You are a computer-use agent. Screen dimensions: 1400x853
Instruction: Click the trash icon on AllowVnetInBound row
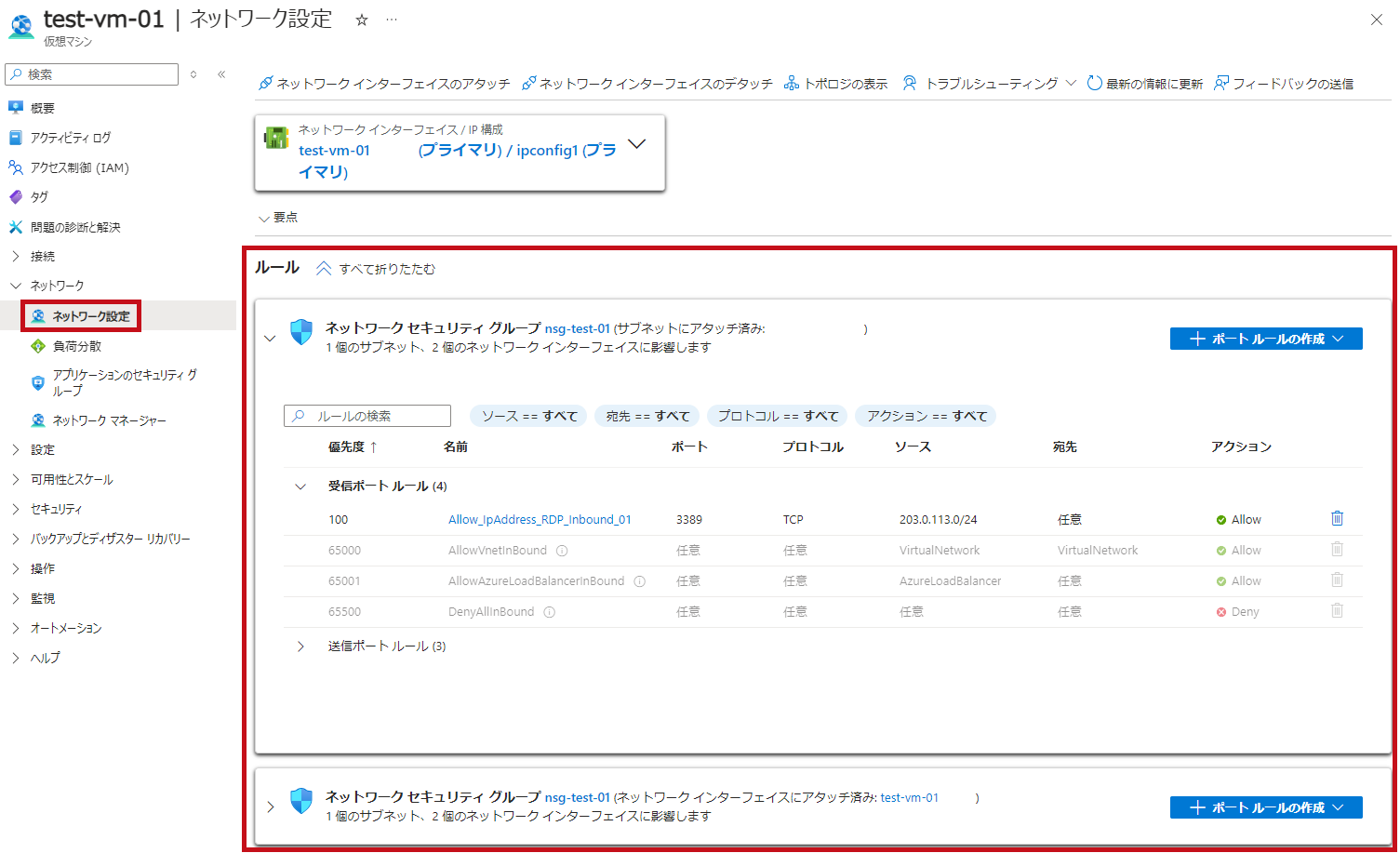[x=1337, y=549]
